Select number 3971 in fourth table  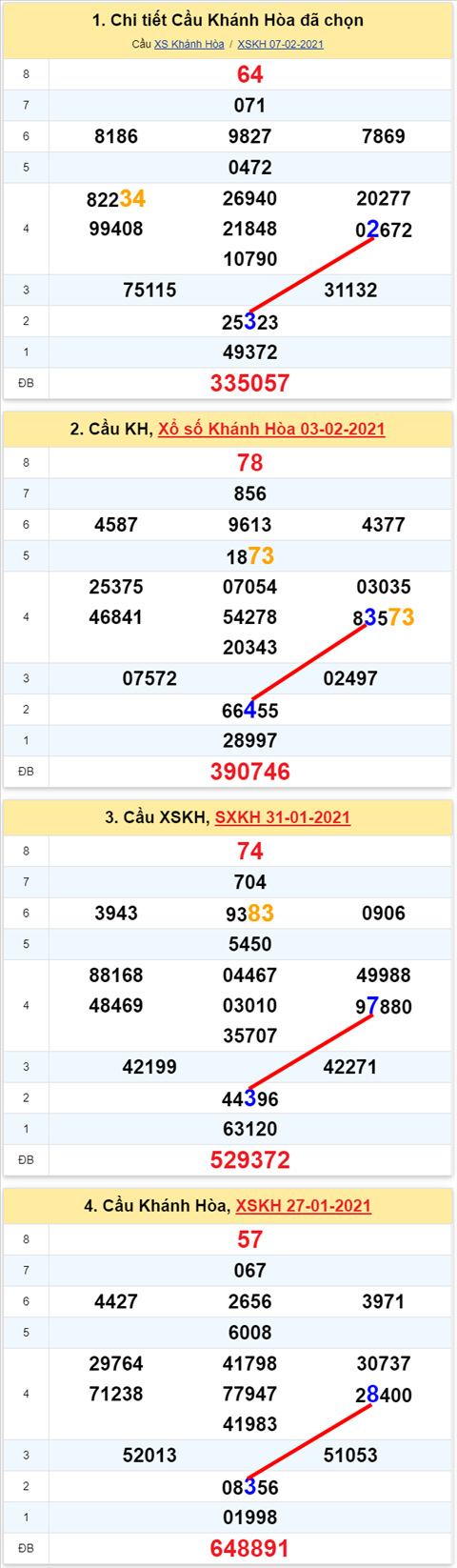(384, 1302)
